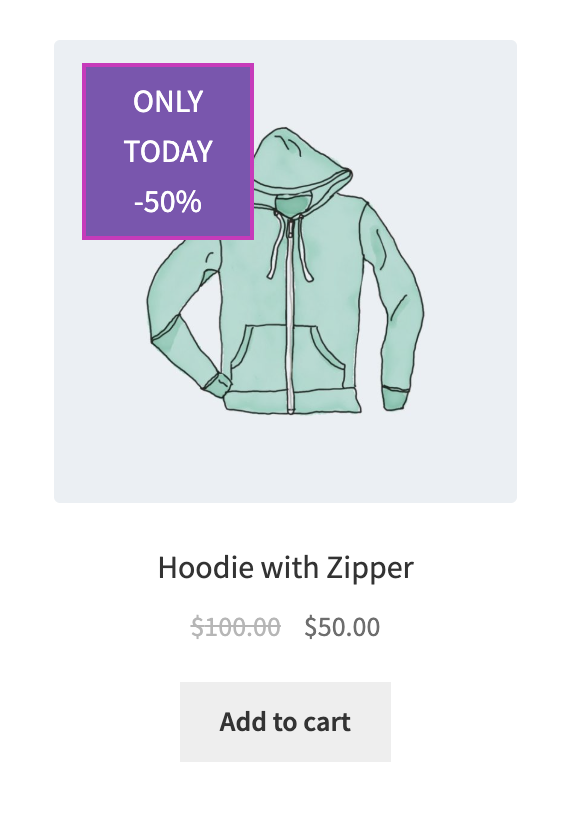Click the empty gray area below the hoodie
572x814 pixels.
285,459
